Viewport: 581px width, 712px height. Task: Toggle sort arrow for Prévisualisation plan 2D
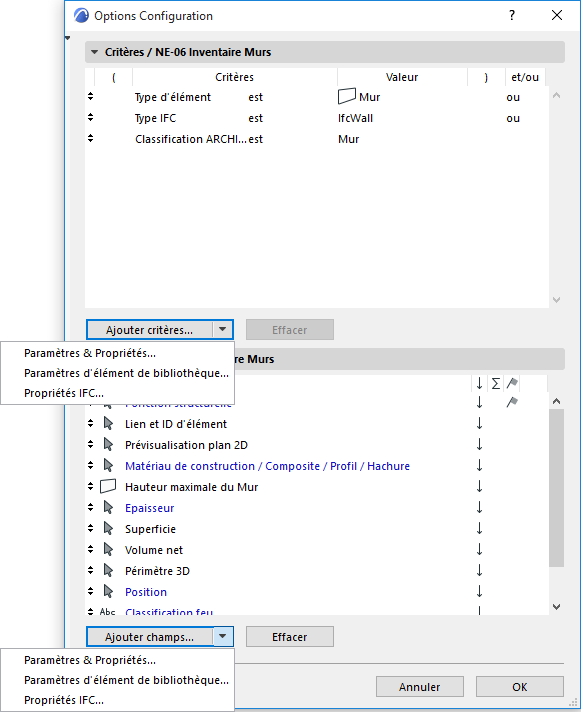479,445
